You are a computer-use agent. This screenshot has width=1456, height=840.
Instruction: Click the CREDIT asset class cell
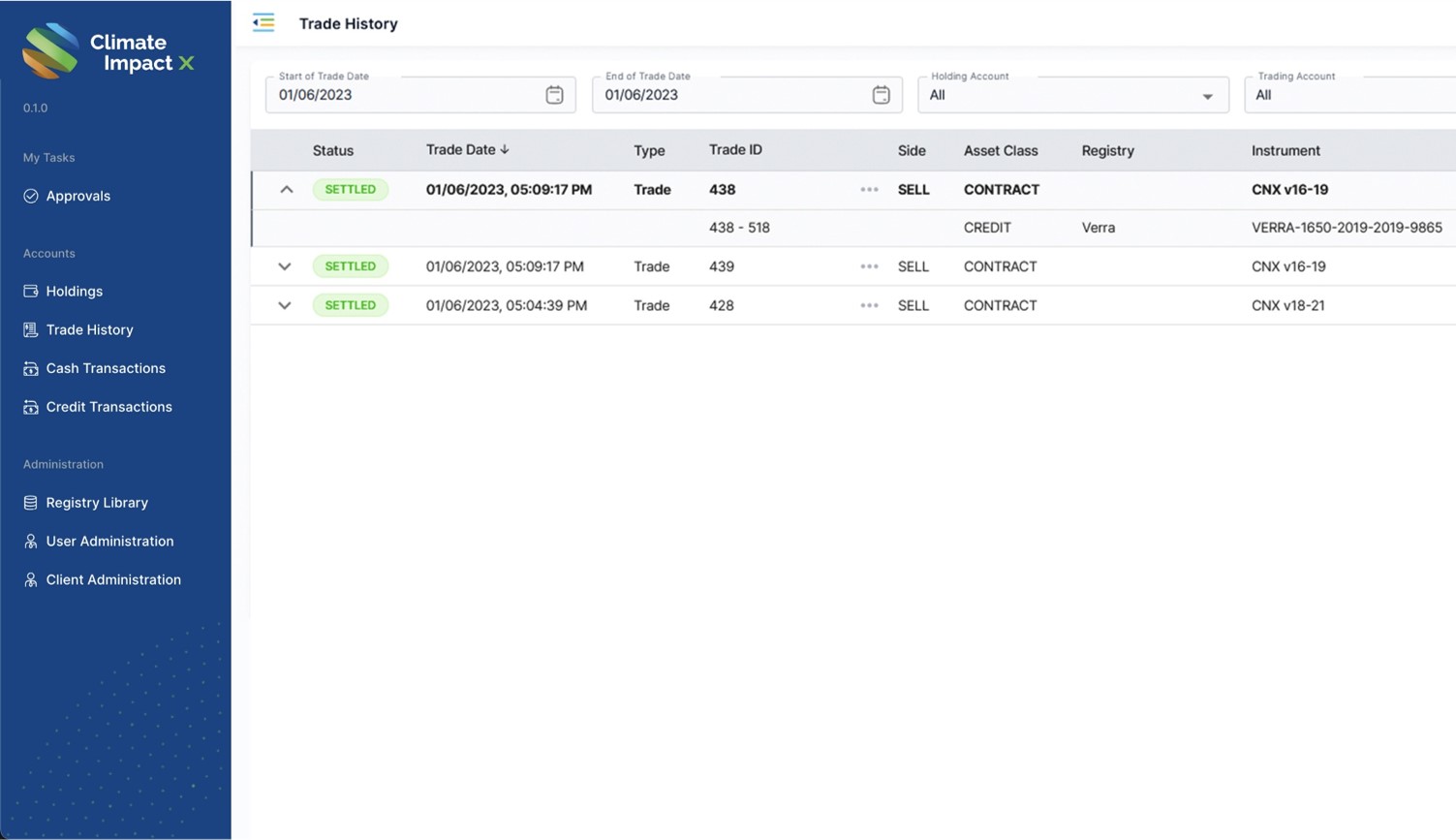pos(987,228)
